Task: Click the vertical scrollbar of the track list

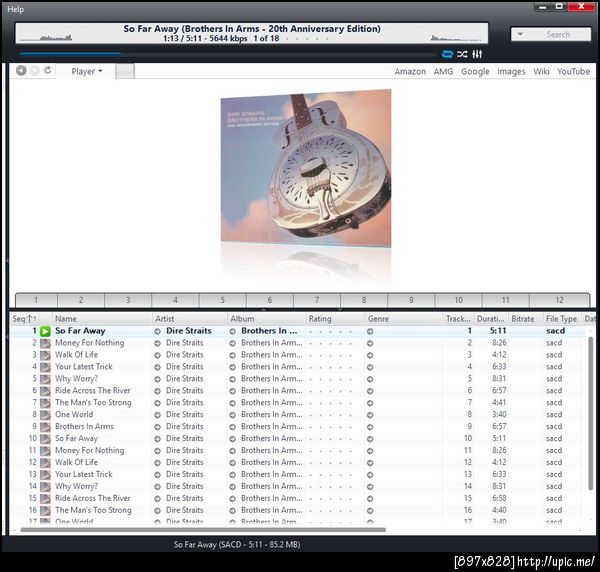Action: (591, 413)
